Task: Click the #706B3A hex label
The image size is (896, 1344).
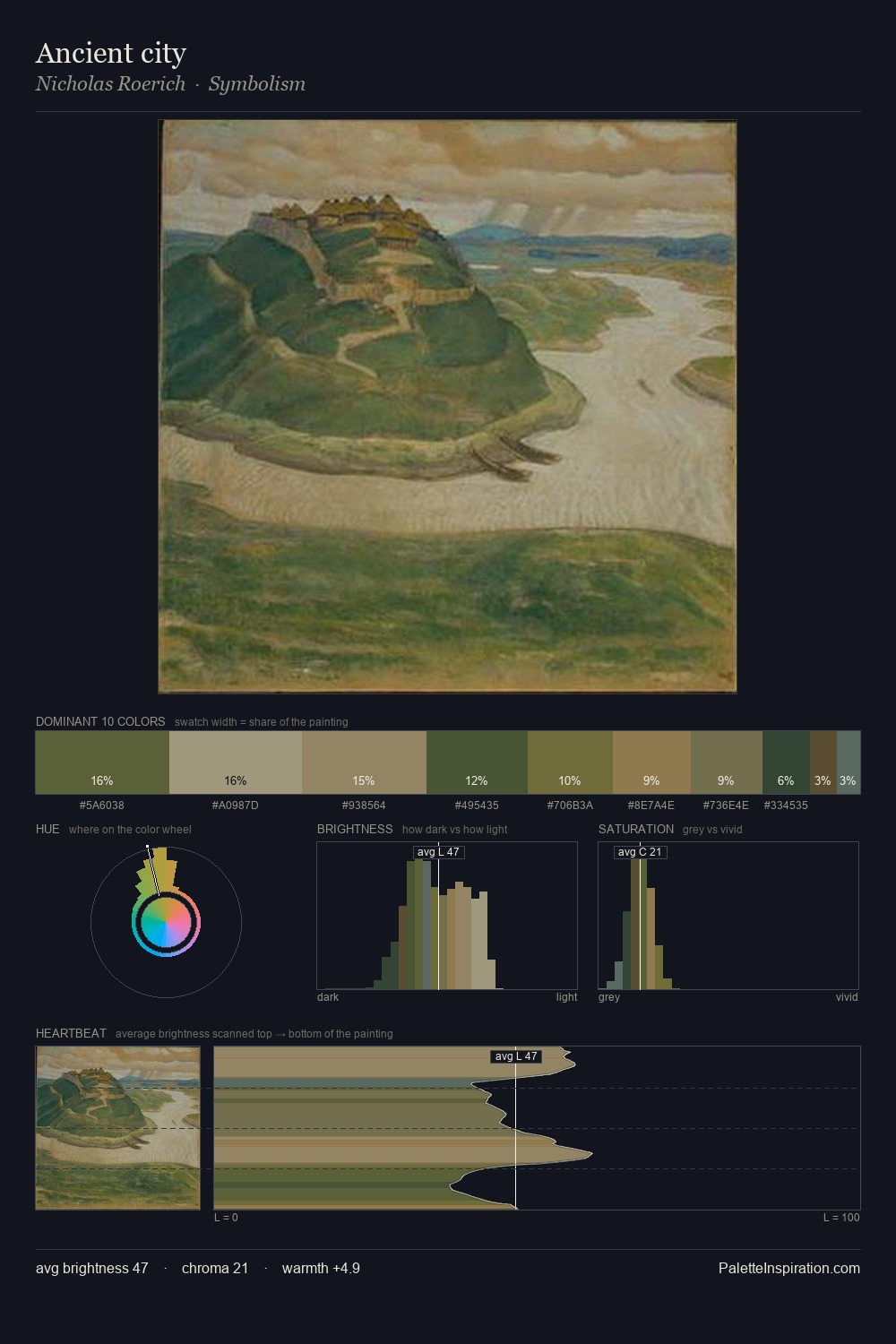Action: coord(570,806)
